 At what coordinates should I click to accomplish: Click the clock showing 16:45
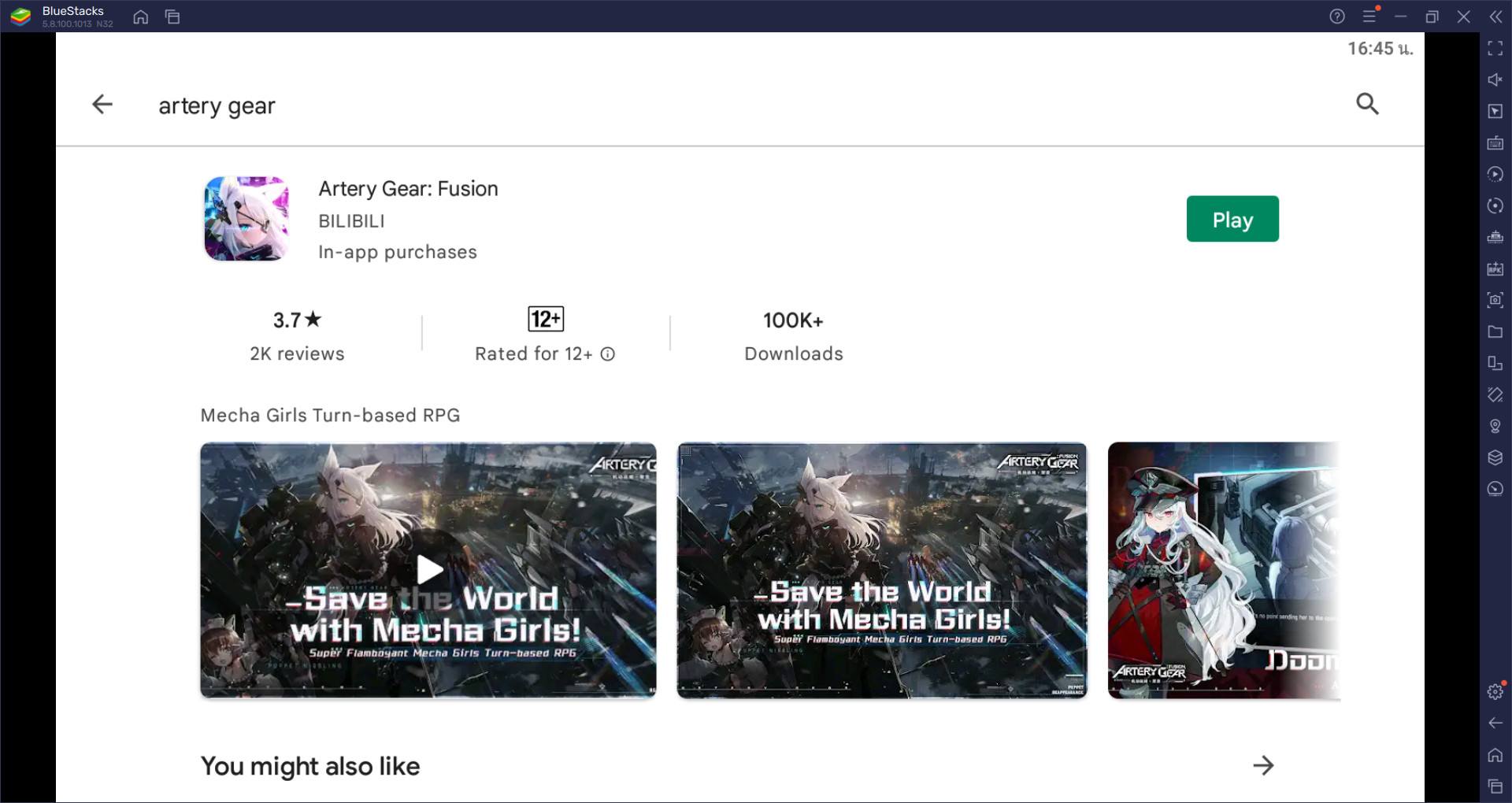coord(1380,49)
